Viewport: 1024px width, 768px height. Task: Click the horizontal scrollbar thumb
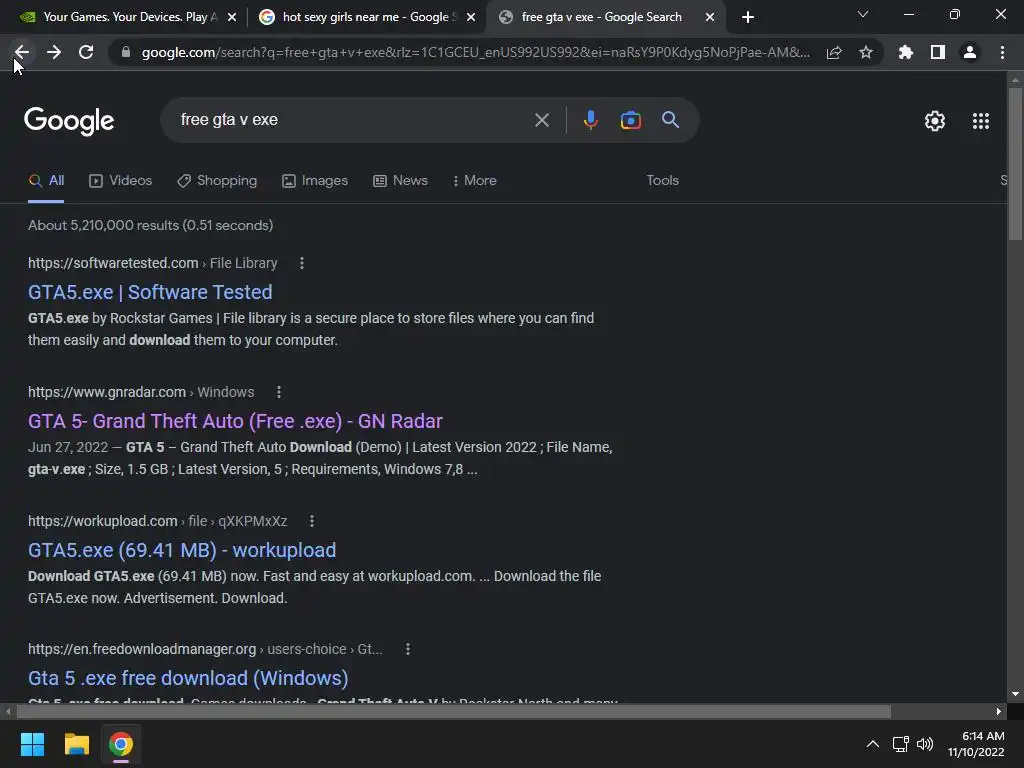(x=453, y=711)
